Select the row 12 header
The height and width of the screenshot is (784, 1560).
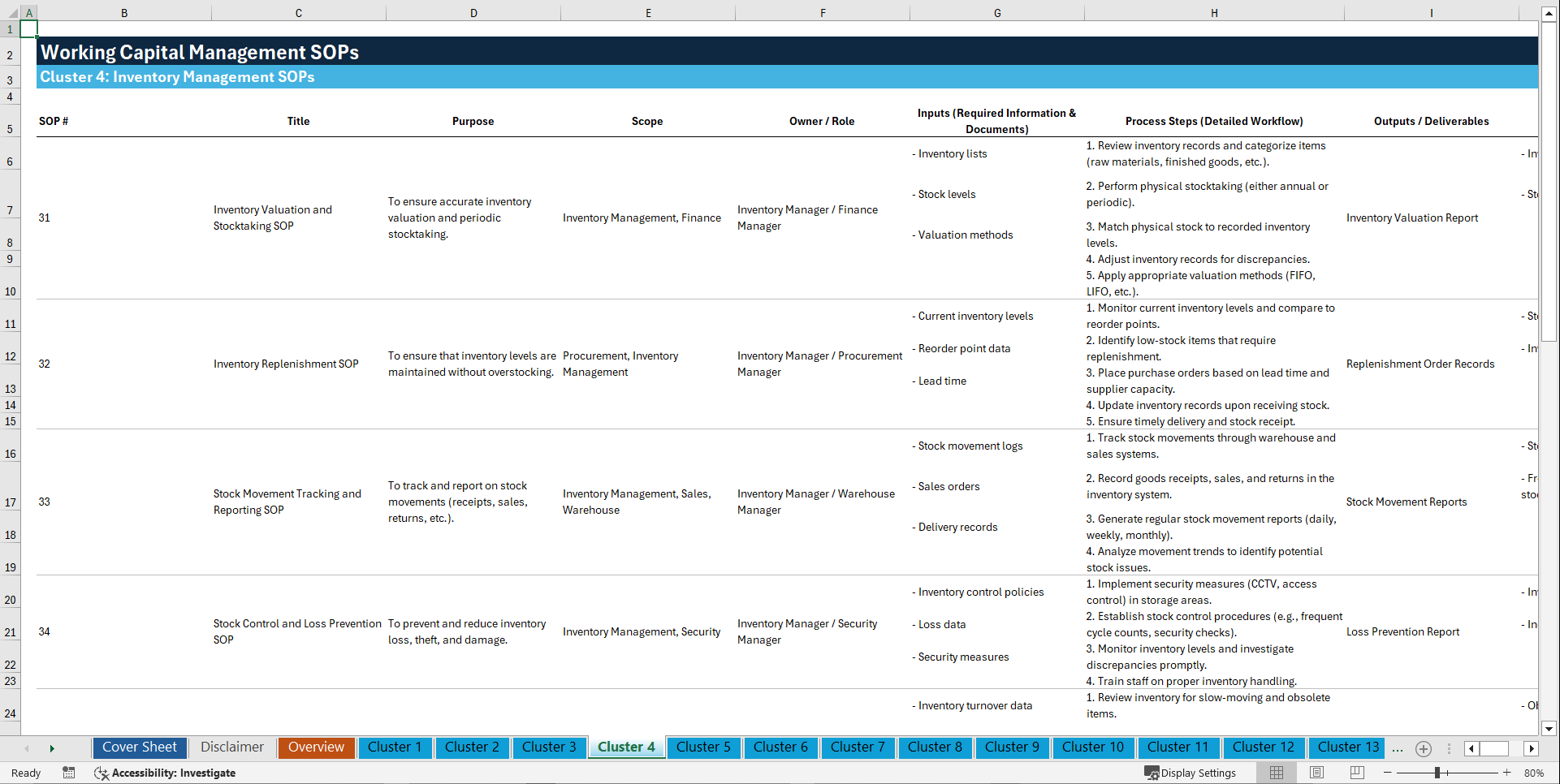10,356
